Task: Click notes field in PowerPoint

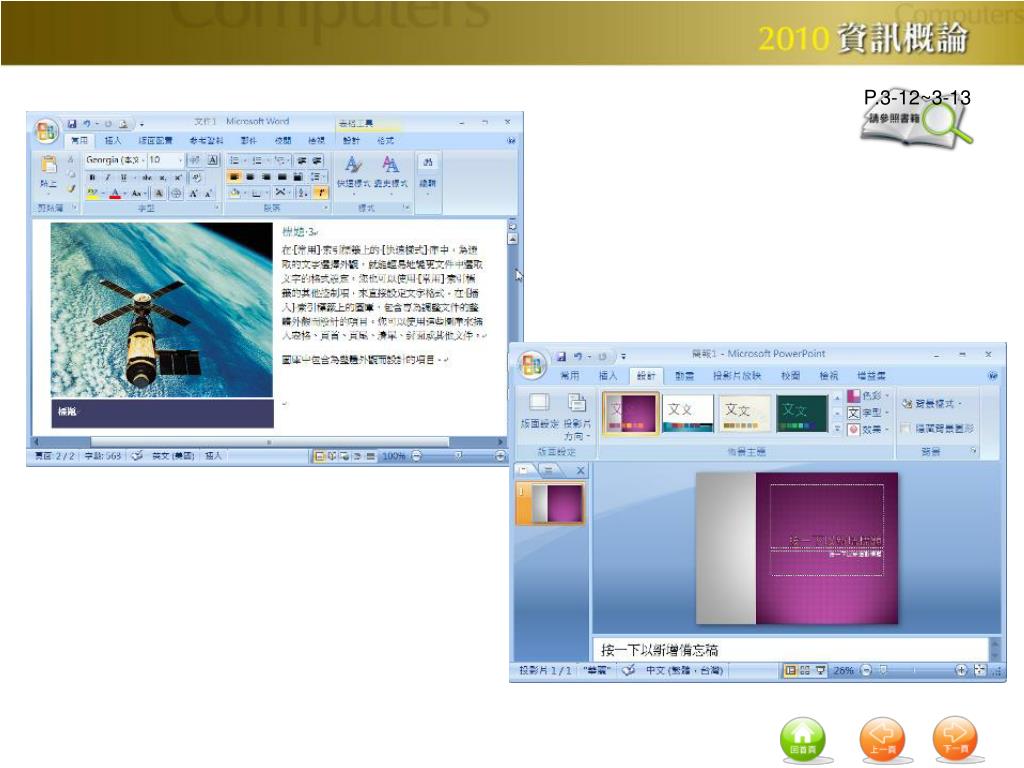Action: pyautogui.click(x=792, y=650)
